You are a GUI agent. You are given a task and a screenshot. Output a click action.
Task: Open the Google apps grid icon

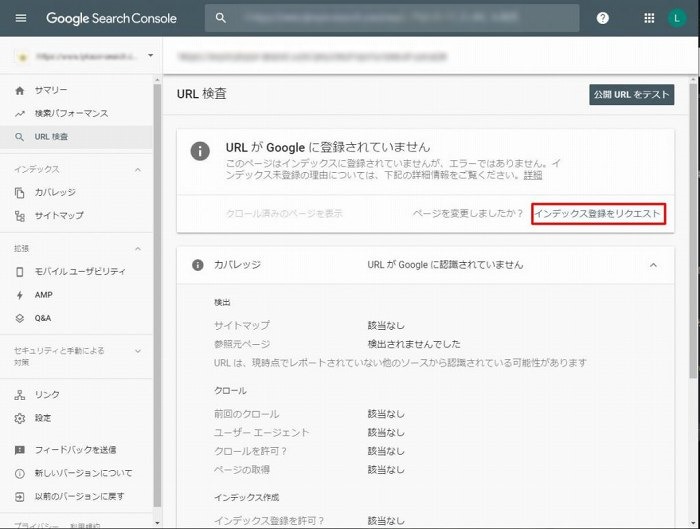click(x=649, y=18)
